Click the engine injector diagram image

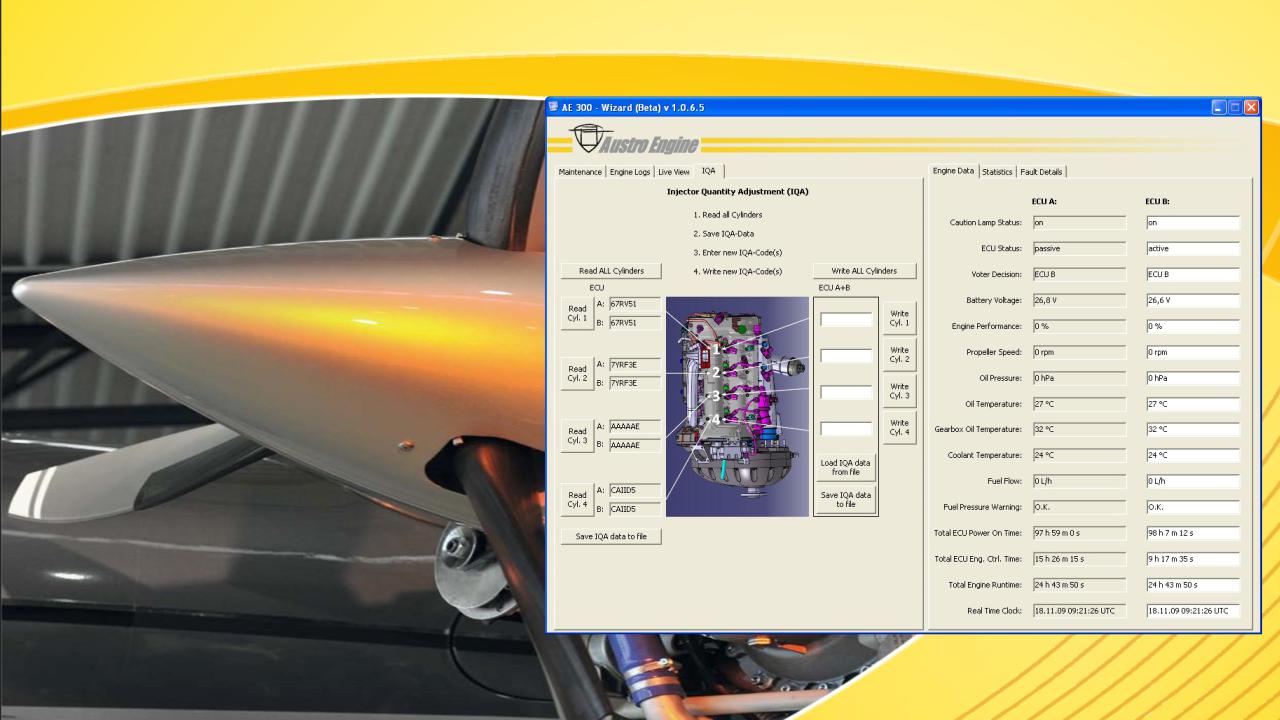[737, 406]
